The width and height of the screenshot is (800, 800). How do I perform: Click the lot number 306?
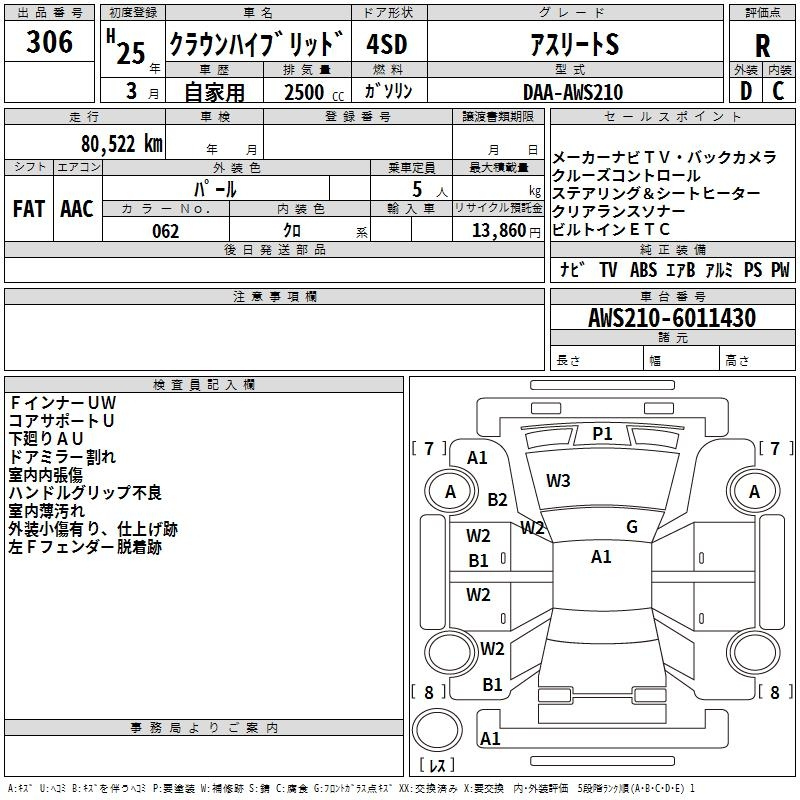(49, 41)
